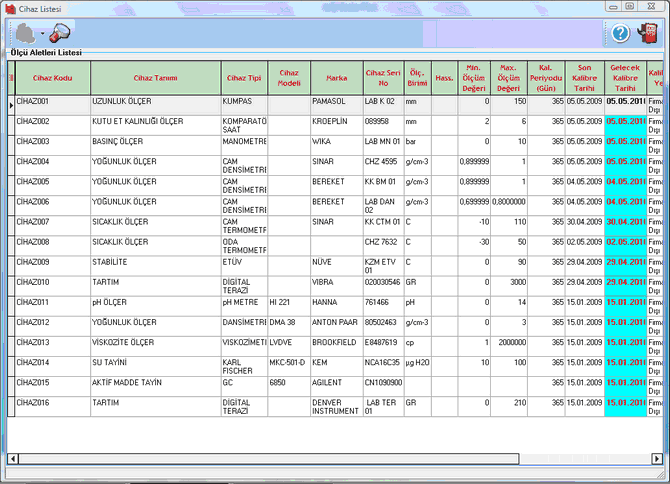Click the red exit door icon
This screenshot has width=670, height=484.
pyautogui.click(x=648, y=33)
